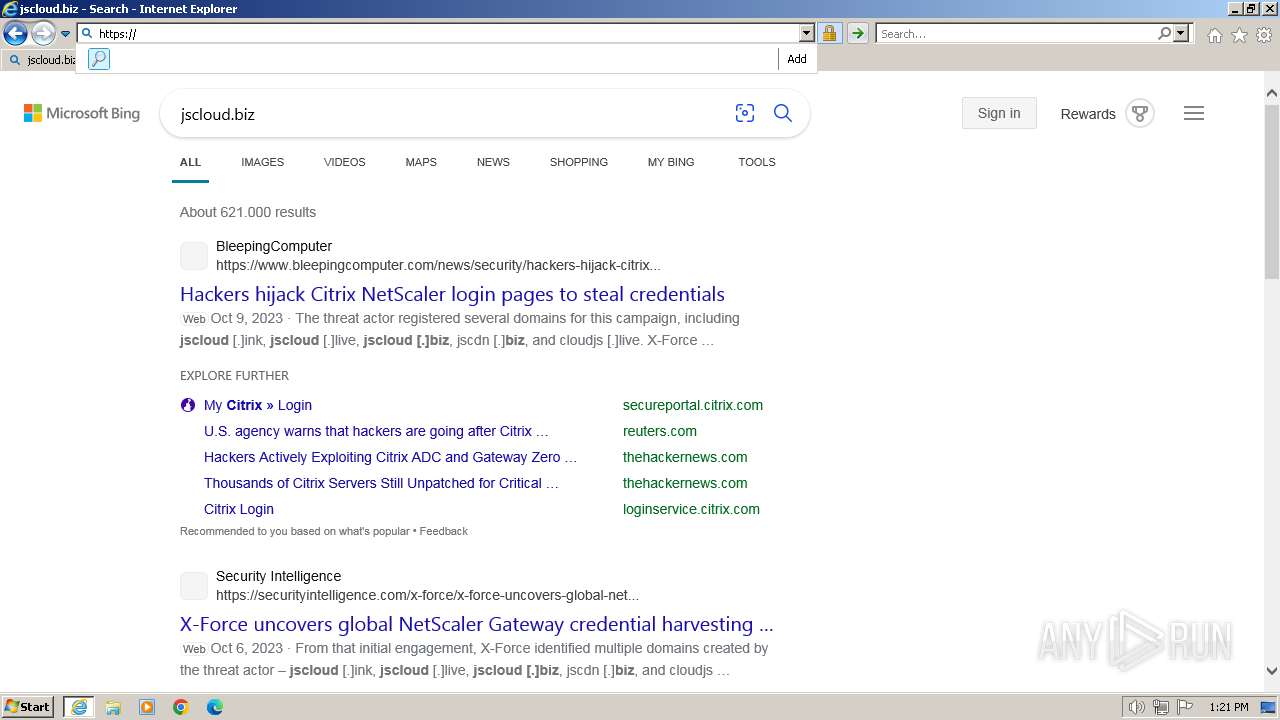The height and width of the screenshot is (720, 1280).
Task: Click the security lock icon
Action: point(829,34)
